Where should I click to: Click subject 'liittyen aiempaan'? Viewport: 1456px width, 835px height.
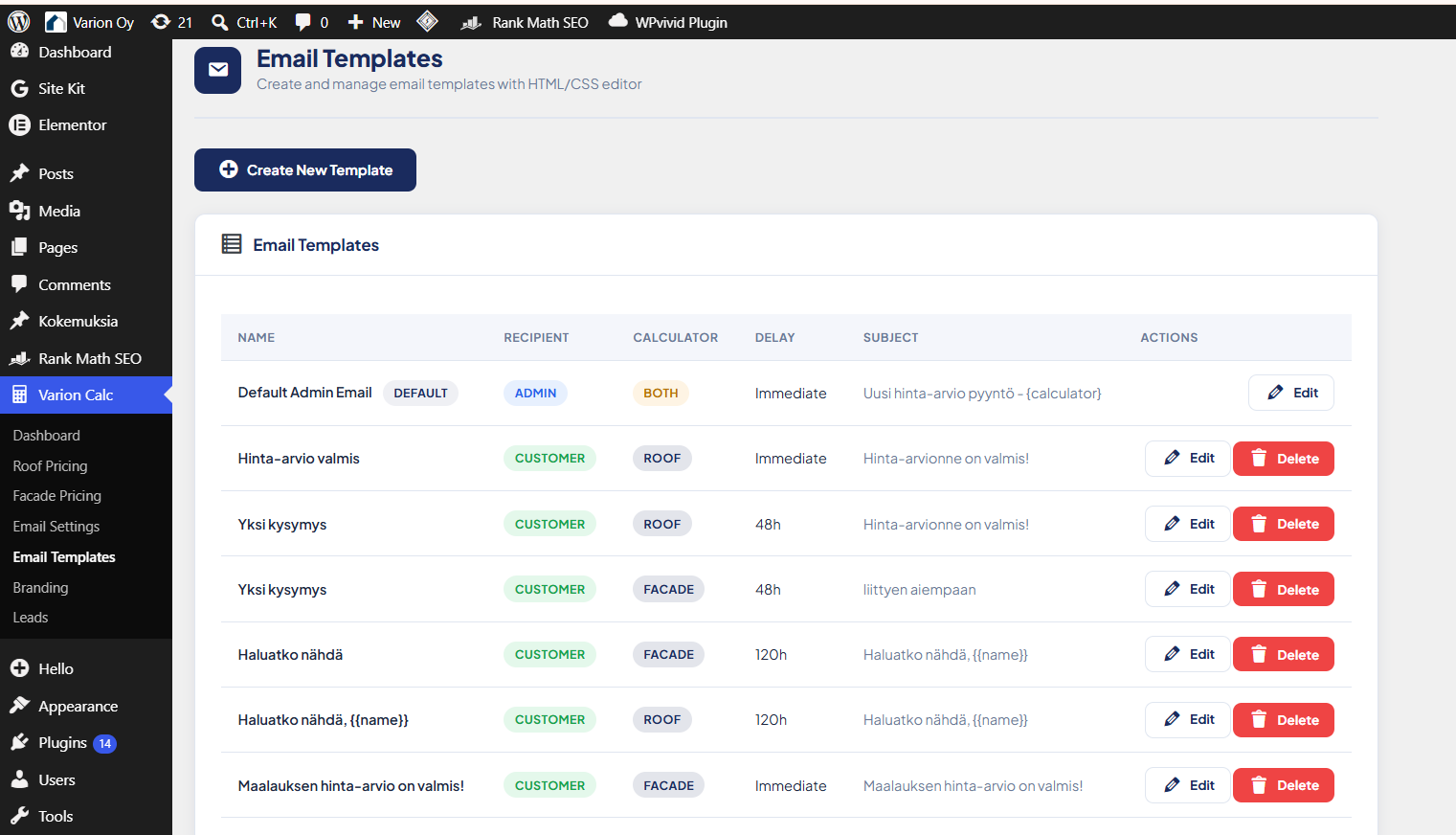point(919,590)
